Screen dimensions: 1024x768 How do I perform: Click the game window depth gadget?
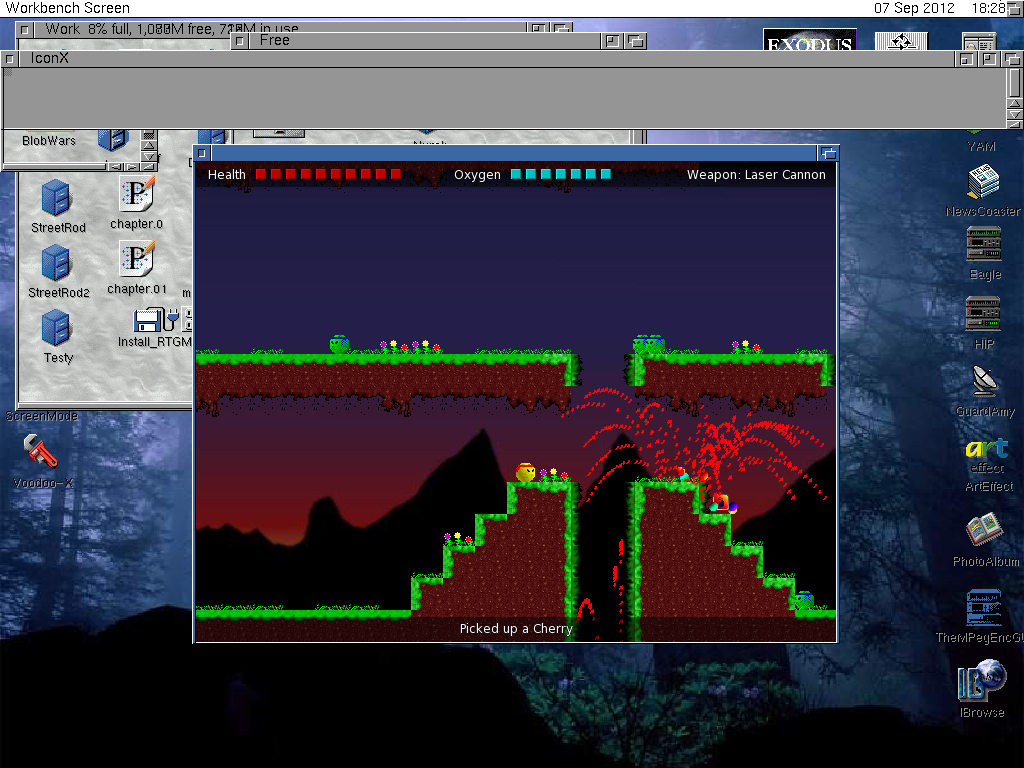[x=828, y=153]
